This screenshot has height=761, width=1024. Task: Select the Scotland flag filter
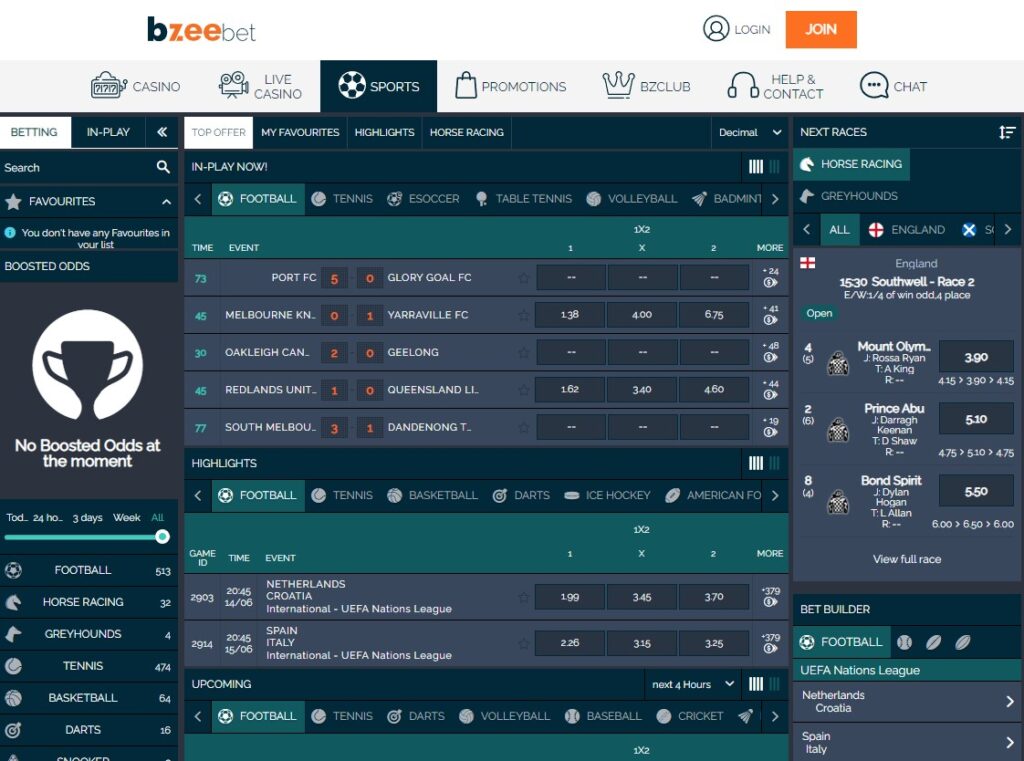969,230
